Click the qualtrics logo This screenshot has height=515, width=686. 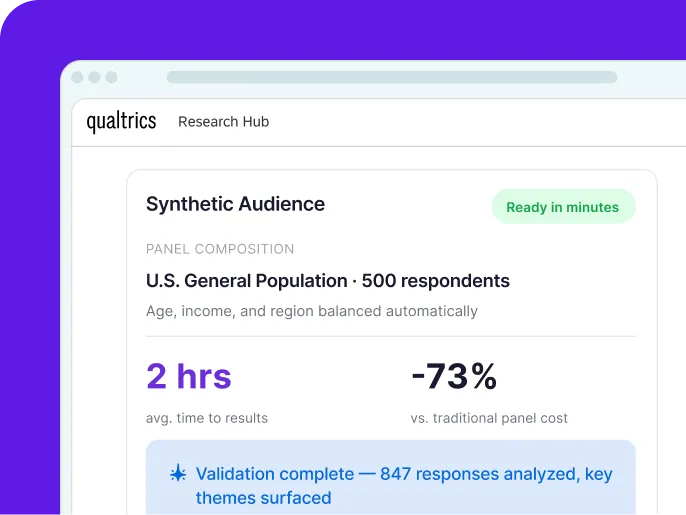(121, 122)
